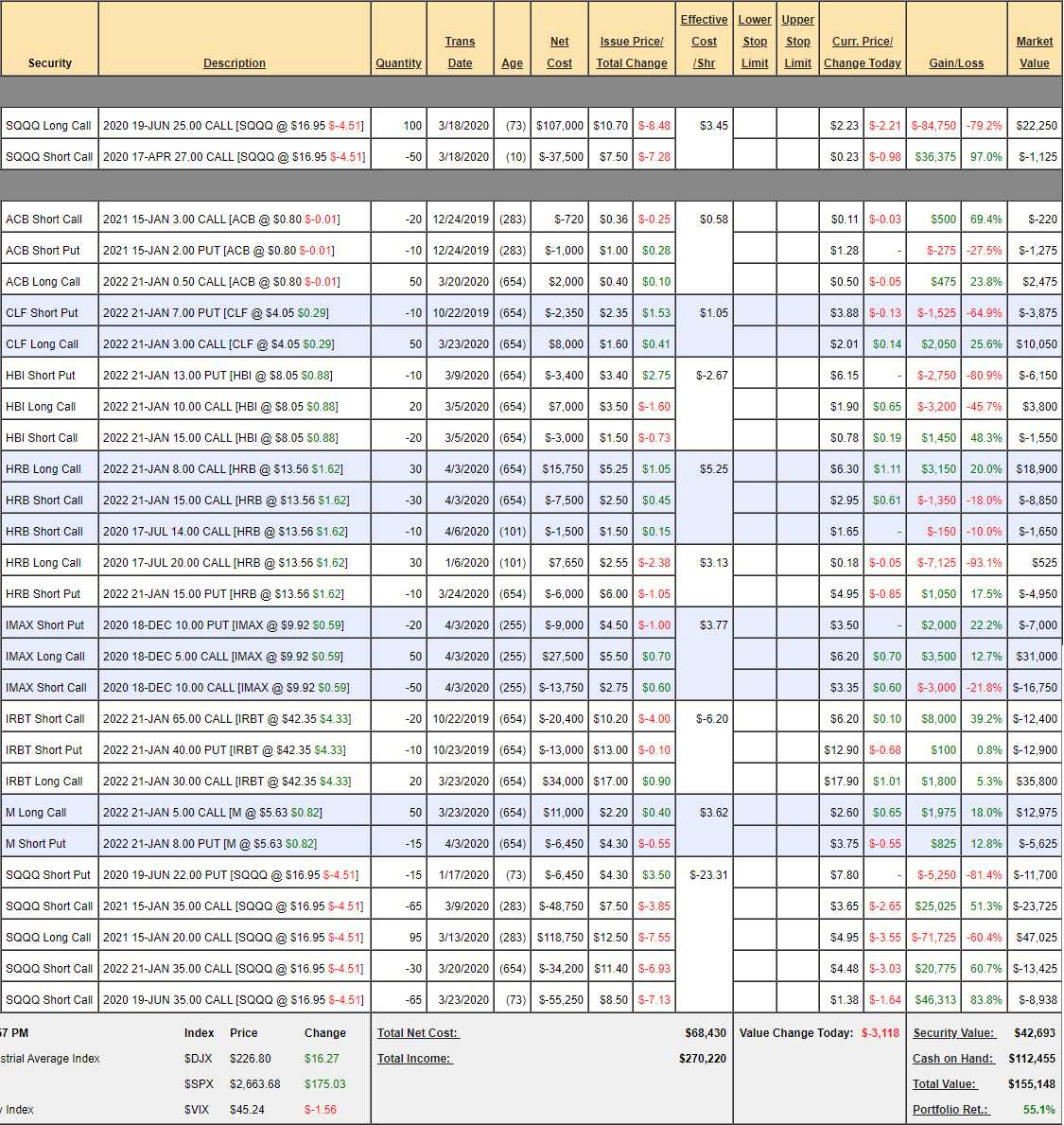Screen dimensions: 1064x1125
Task: Select the Age column header
Action: tap(512, 63)
